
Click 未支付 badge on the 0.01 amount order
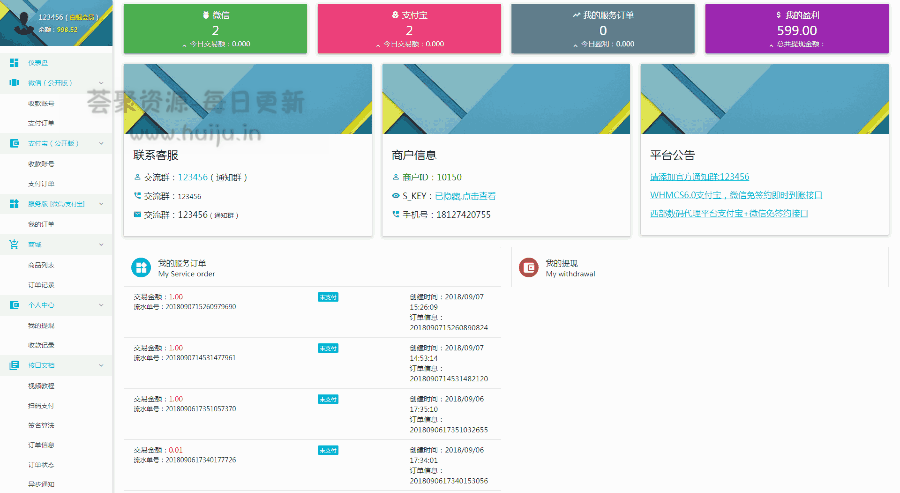[x=328, y=451]
